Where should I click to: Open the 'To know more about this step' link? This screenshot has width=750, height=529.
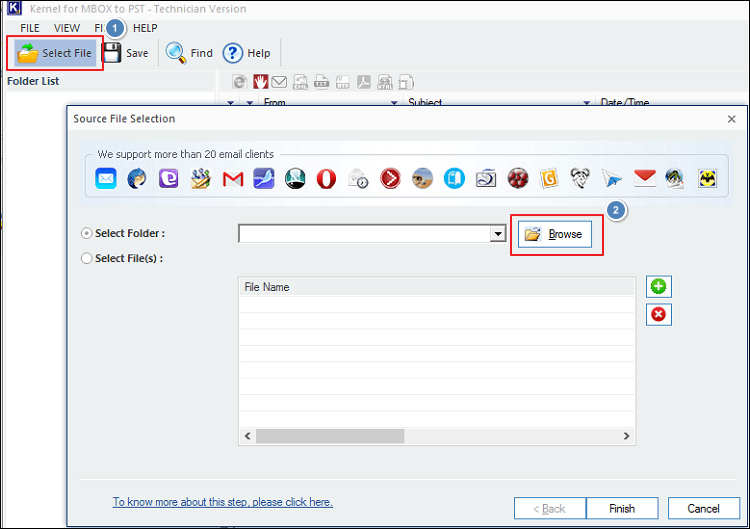pyautogui.click(x=222, y=502)
